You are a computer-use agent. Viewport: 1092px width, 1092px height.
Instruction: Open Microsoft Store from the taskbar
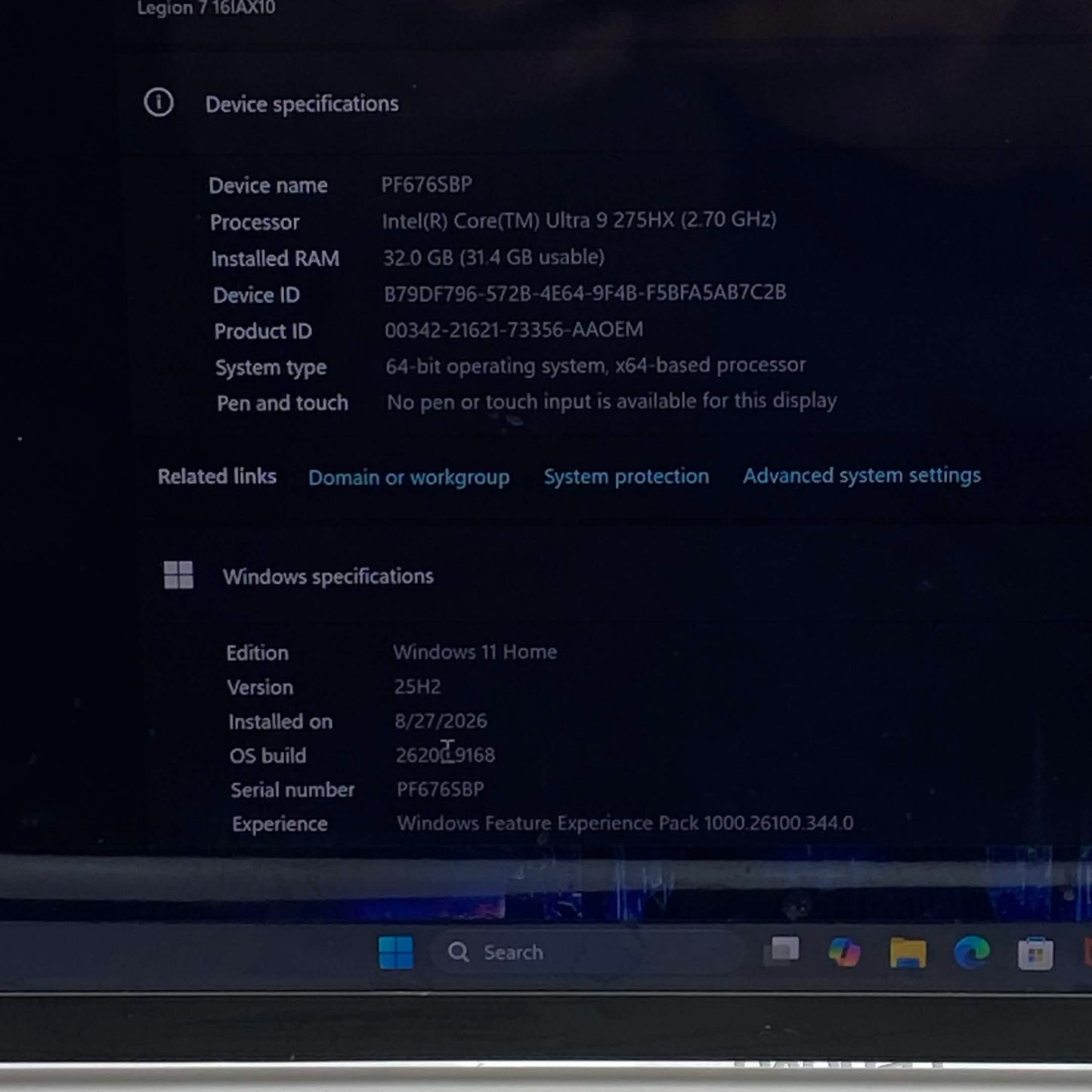point(1035,954)
